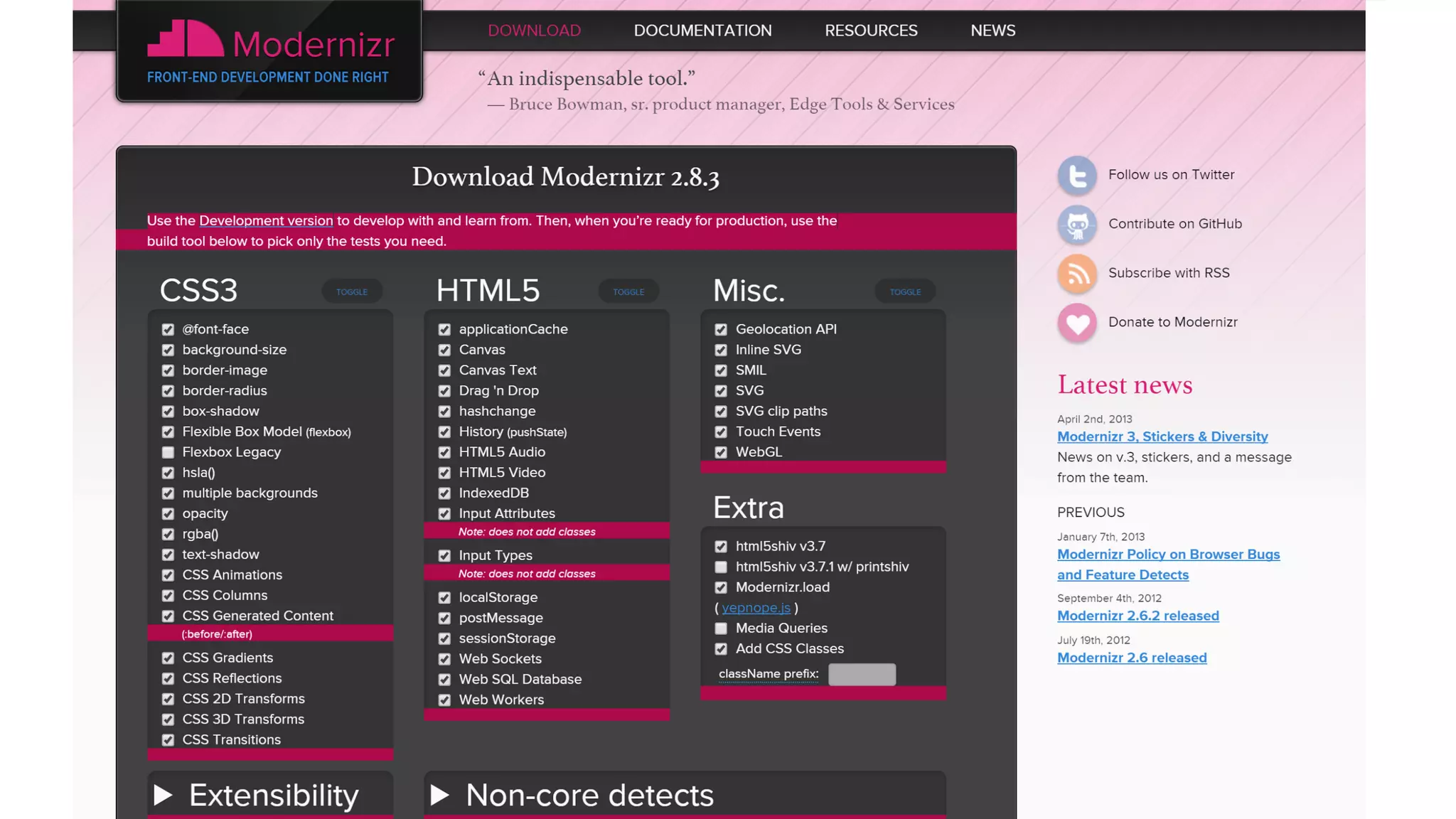The width and height of the screenshot is (1456, 819).
Task: Uncheck the Canvas Text checkbox
Action: pyautogui.click(x=444, y=370)
